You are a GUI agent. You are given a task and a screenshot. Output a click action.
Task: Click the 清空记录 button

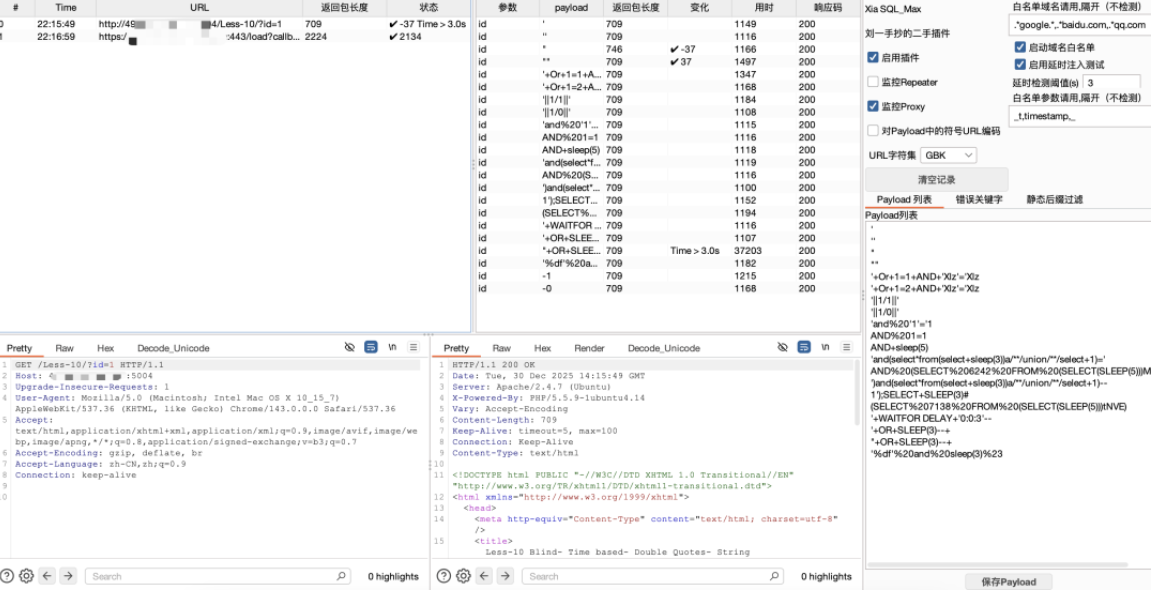936,180
